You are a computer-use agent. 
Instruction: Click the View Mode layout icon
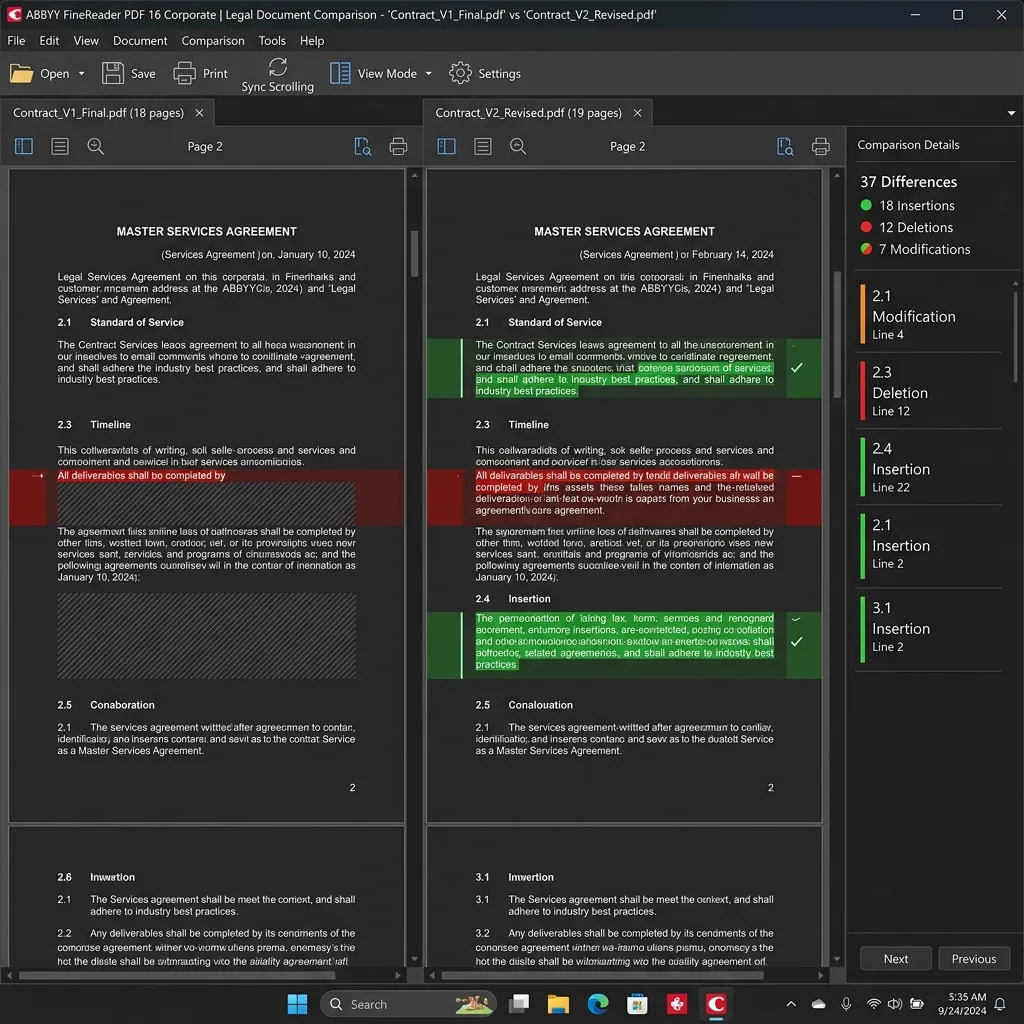[x=340, y=73]
